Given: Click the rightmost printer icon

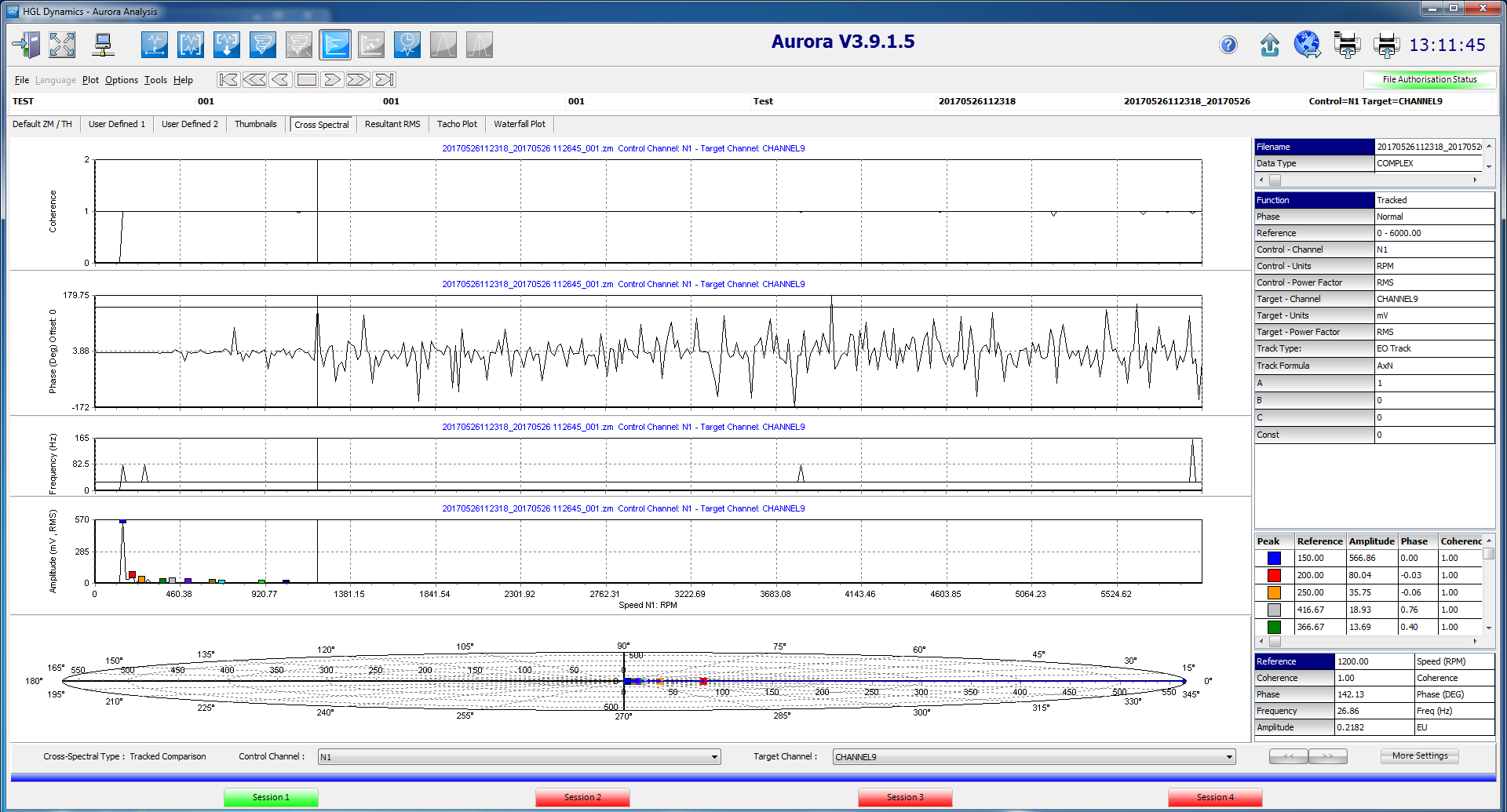Looking at the screenshot, I should tap(1386, 45).
